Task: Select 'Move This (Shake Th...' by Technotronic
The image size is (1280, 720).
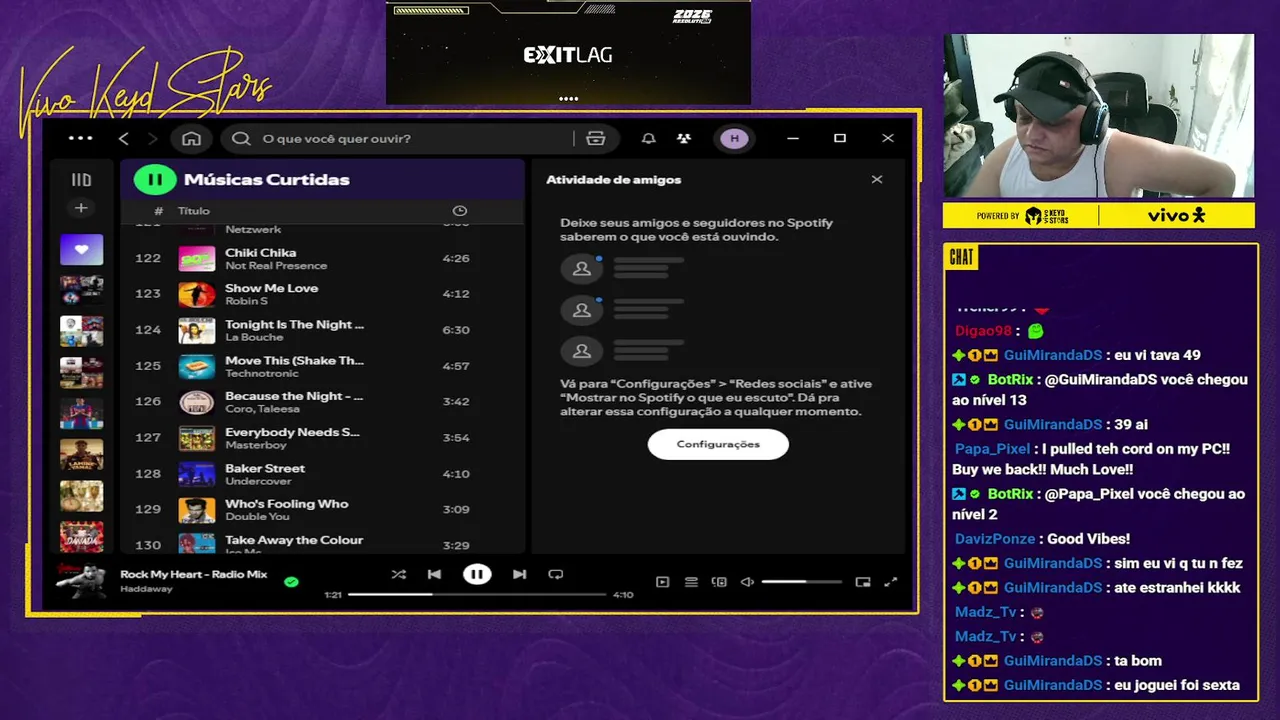Action: 322,366
